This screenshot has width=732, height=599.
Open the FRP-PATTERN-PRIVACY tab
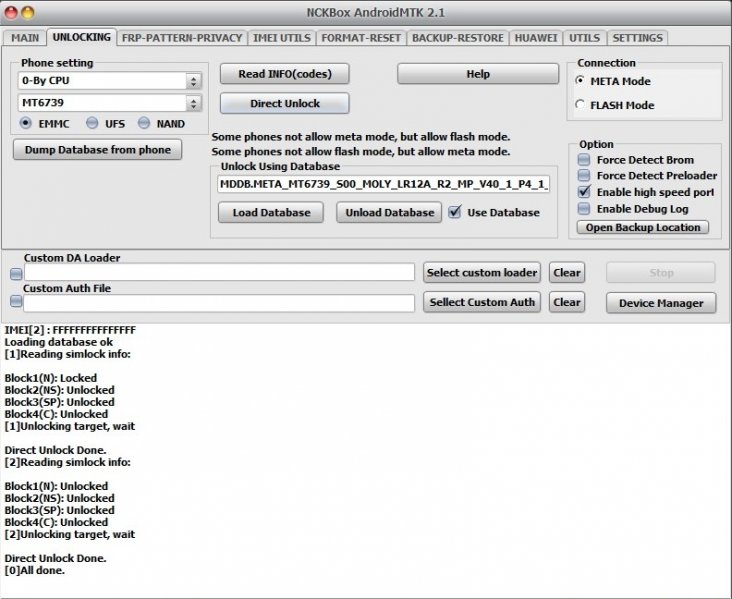tap(182, 38)
